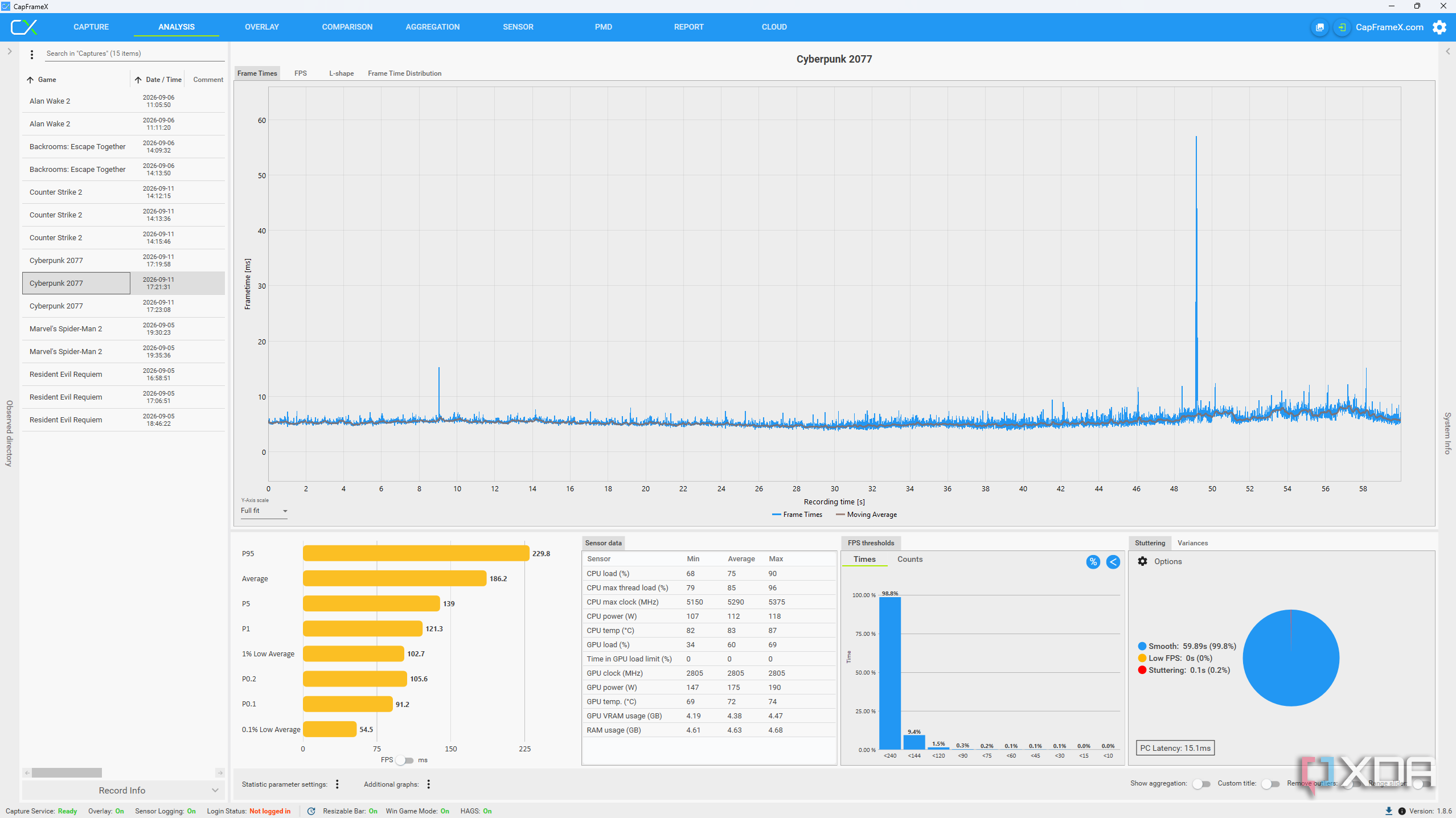
Task: Click the login icon next to CapFrameX.com
Action: 1342,27
